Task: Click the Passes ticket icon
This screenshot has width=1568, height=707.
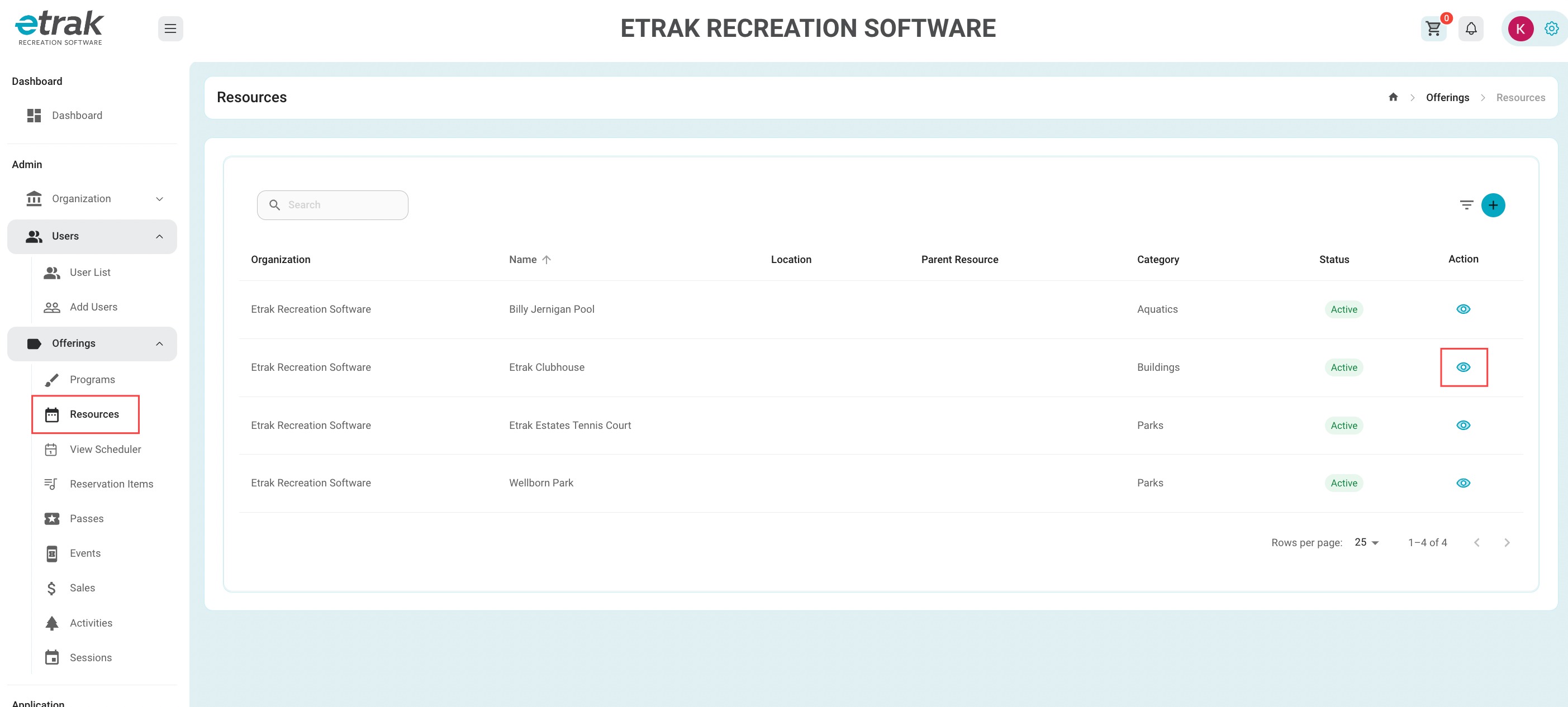Action: click(52, 519)
